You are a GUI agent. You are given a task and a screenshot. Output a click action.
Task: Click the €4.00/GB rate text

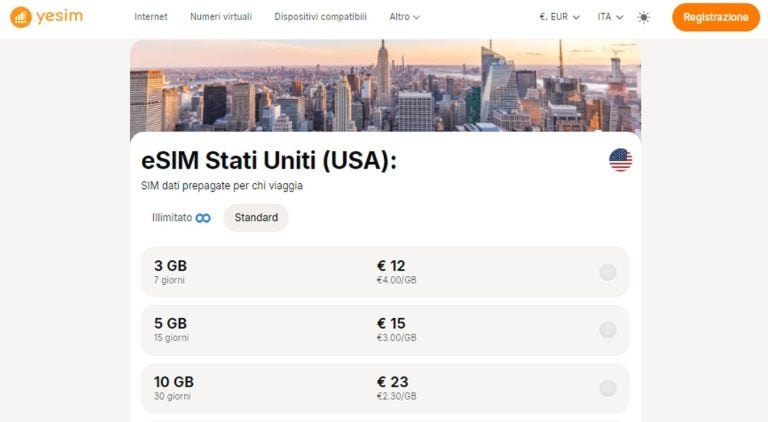(396, 281)
